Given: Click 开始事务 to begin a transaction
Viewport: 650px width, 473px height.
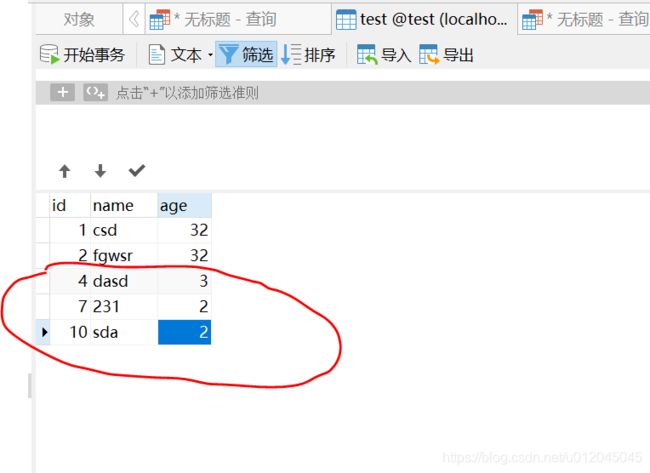Looking at the screenshot, I should click(x=82, y=55).
